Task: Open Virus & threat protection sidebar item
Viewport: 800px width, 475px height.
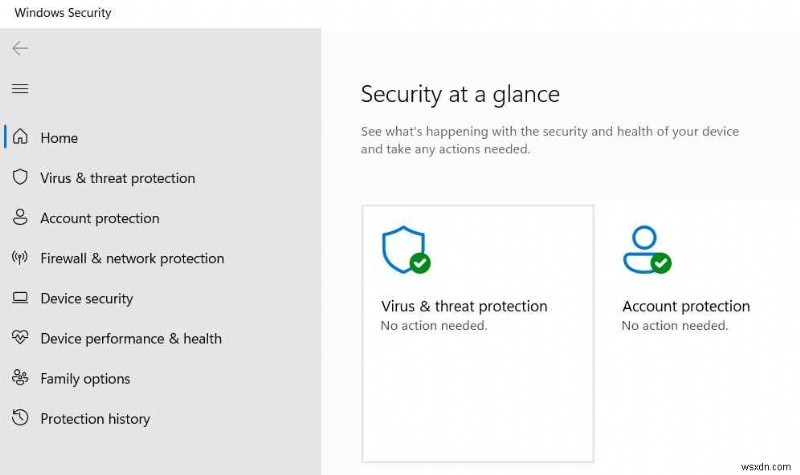Action: click(117, 178)
